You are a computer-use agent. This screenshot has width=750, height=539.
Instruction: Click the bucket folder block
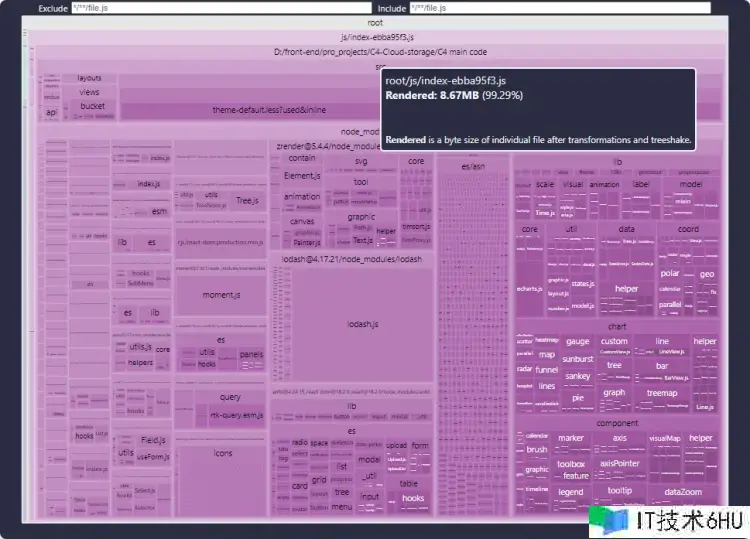tap(92, 106)
